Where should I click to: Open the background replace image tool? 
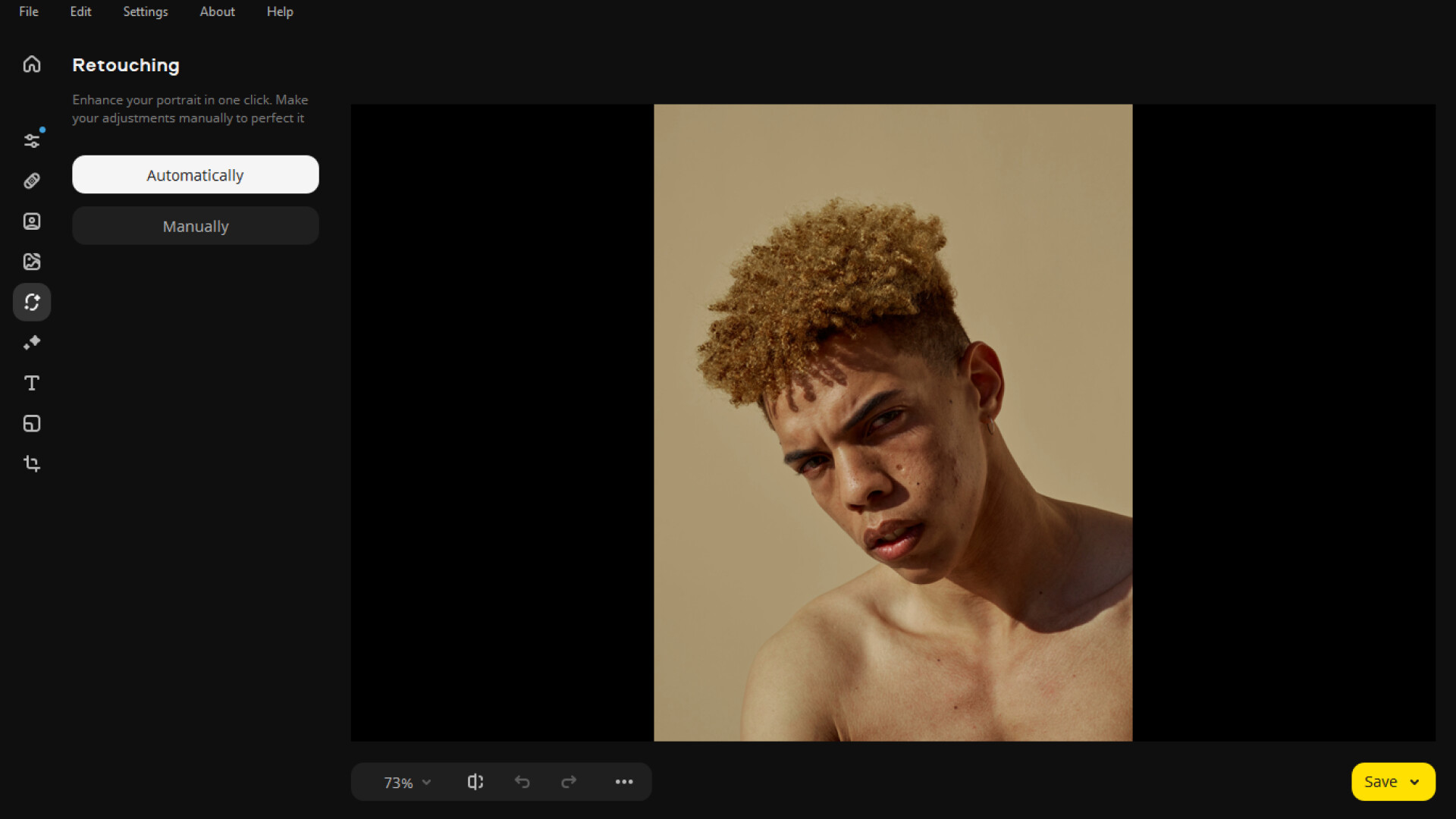pyautogui.click(x=32, y=262)
